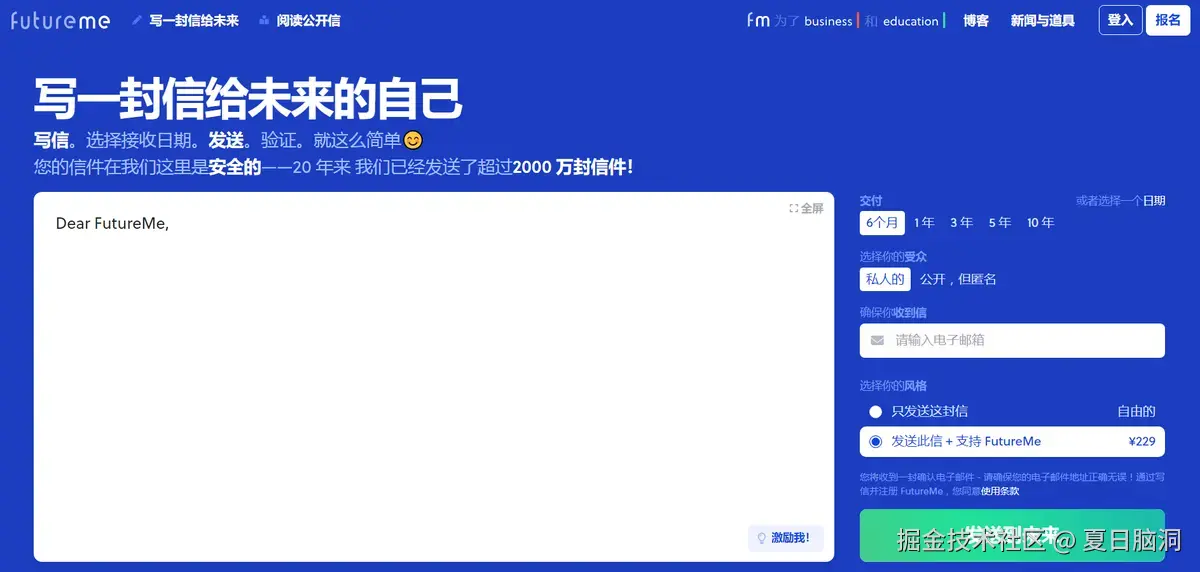1200x572 pixels.
Task: Click the 激励我! inspire button
Action: click(x=786, y=538)
